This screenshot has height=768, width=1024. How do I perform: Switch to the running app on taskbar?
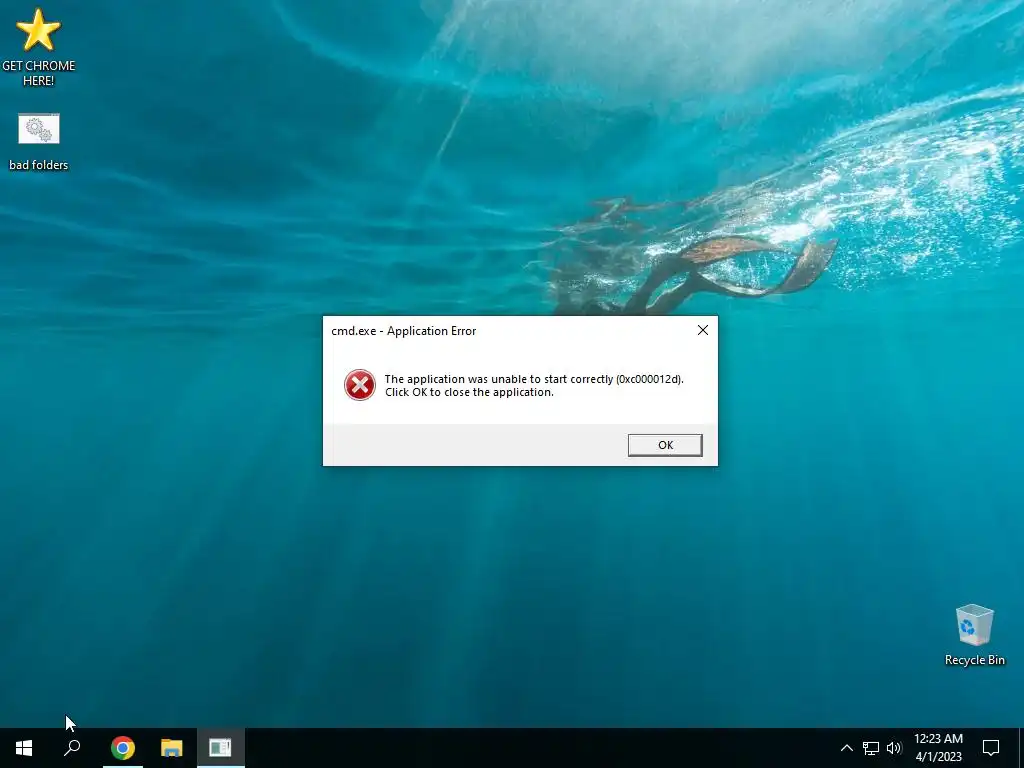(221, 748)
